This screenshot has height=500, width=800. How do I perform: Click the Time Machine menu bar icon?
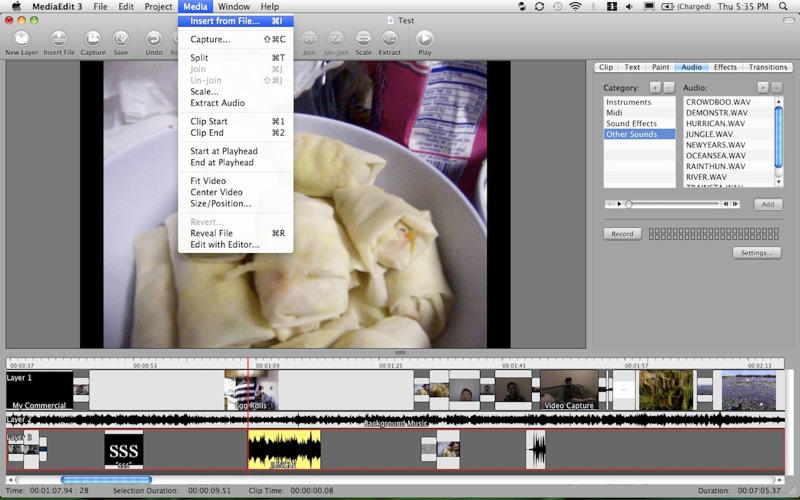pos(558,7)
